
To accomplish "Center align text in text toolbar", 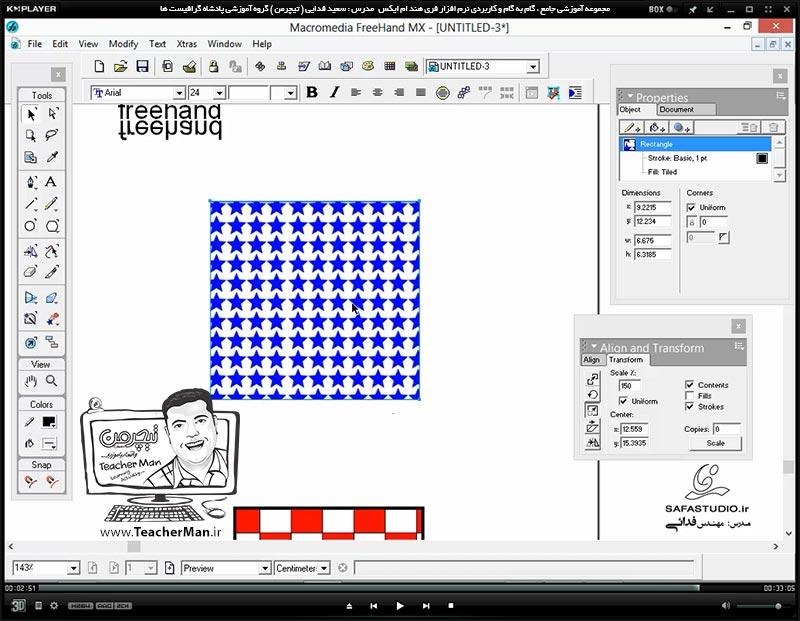I will pos(378,92).
